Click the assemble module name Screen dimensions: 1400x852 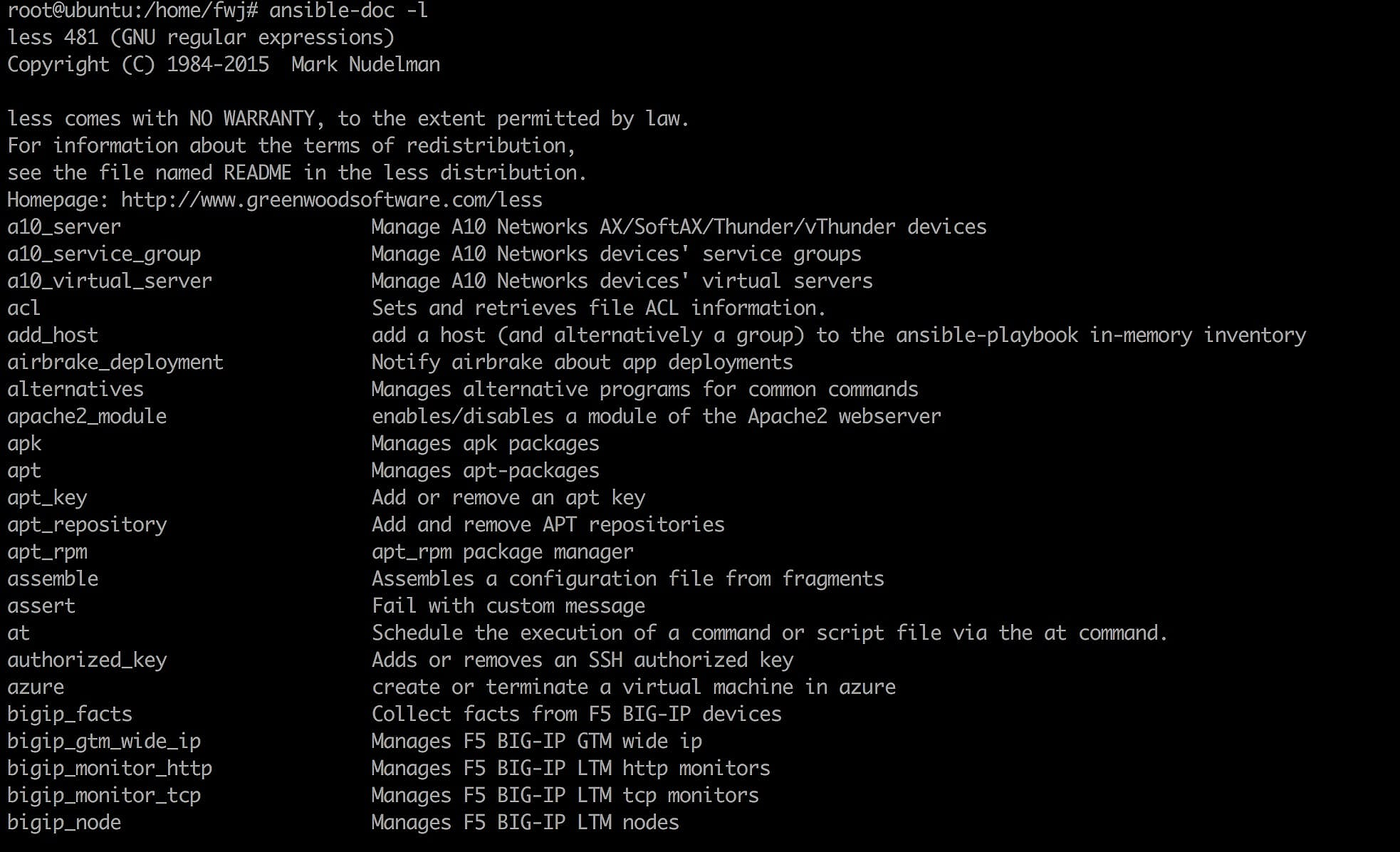pos(53,579)
